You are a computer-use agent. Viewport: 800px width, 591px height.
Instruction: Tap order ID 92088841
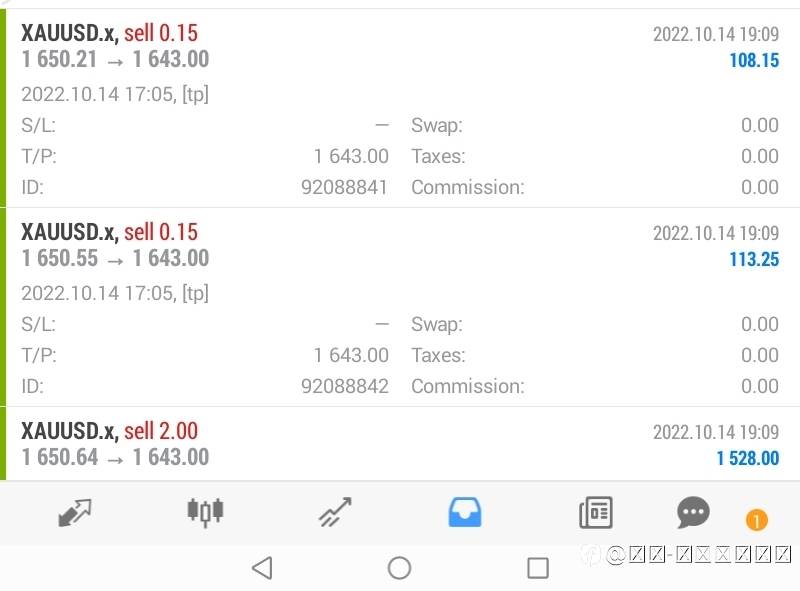tap(344, 187)
